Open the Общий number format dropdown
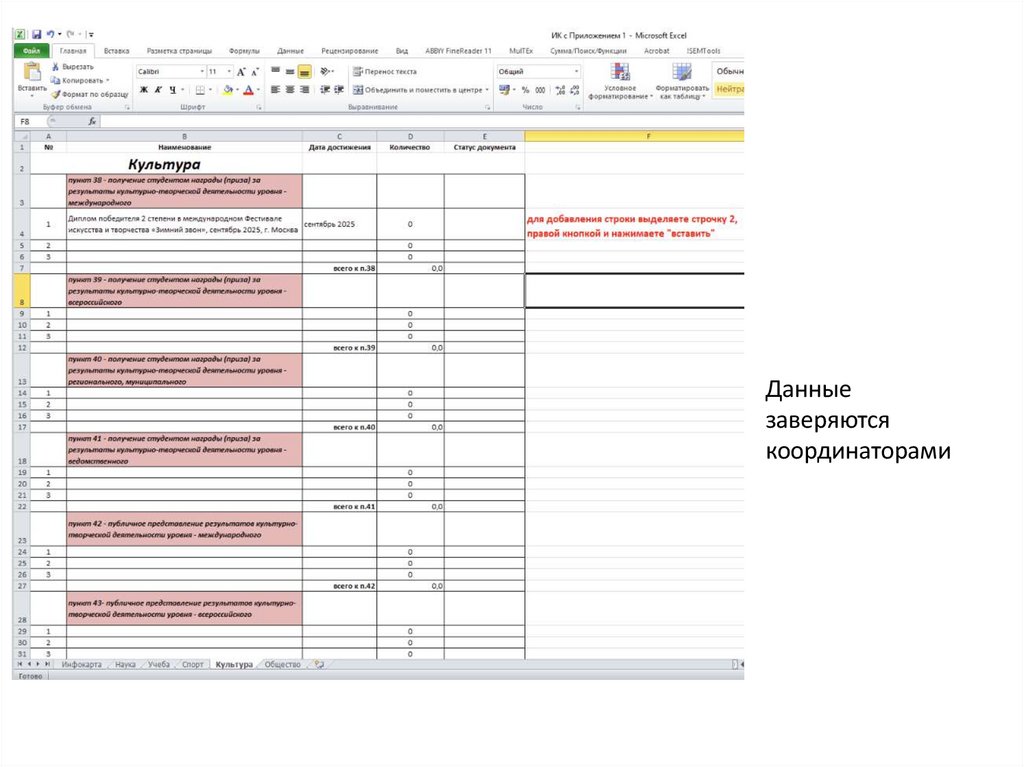This screenshot has height=767, width=1024. click(576, 71)
